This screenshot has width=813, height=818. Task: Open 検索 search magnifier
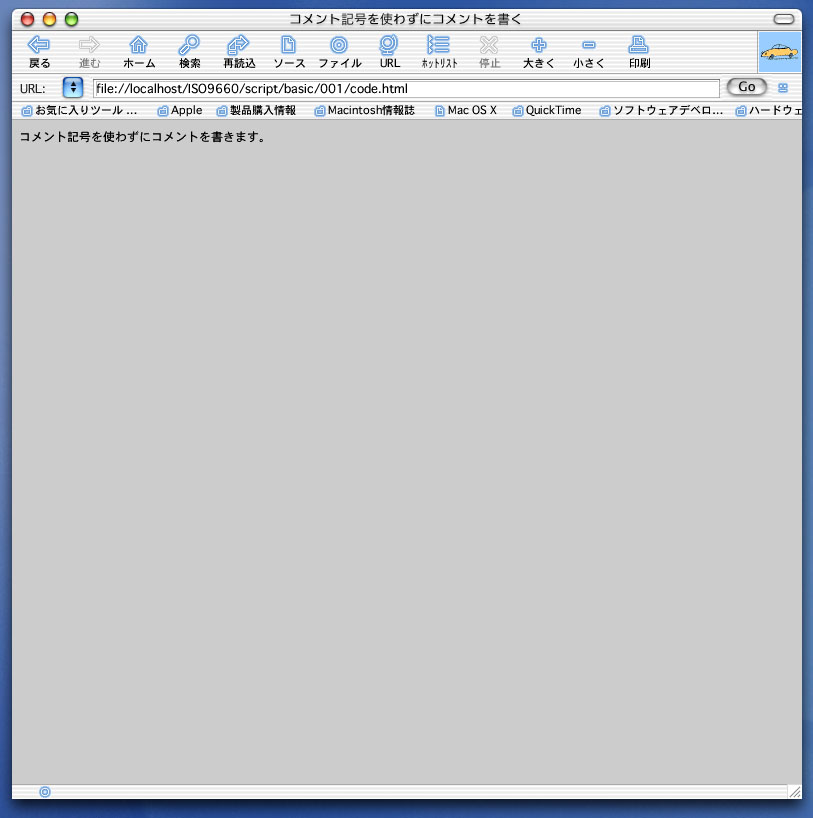tap(189, 52)
